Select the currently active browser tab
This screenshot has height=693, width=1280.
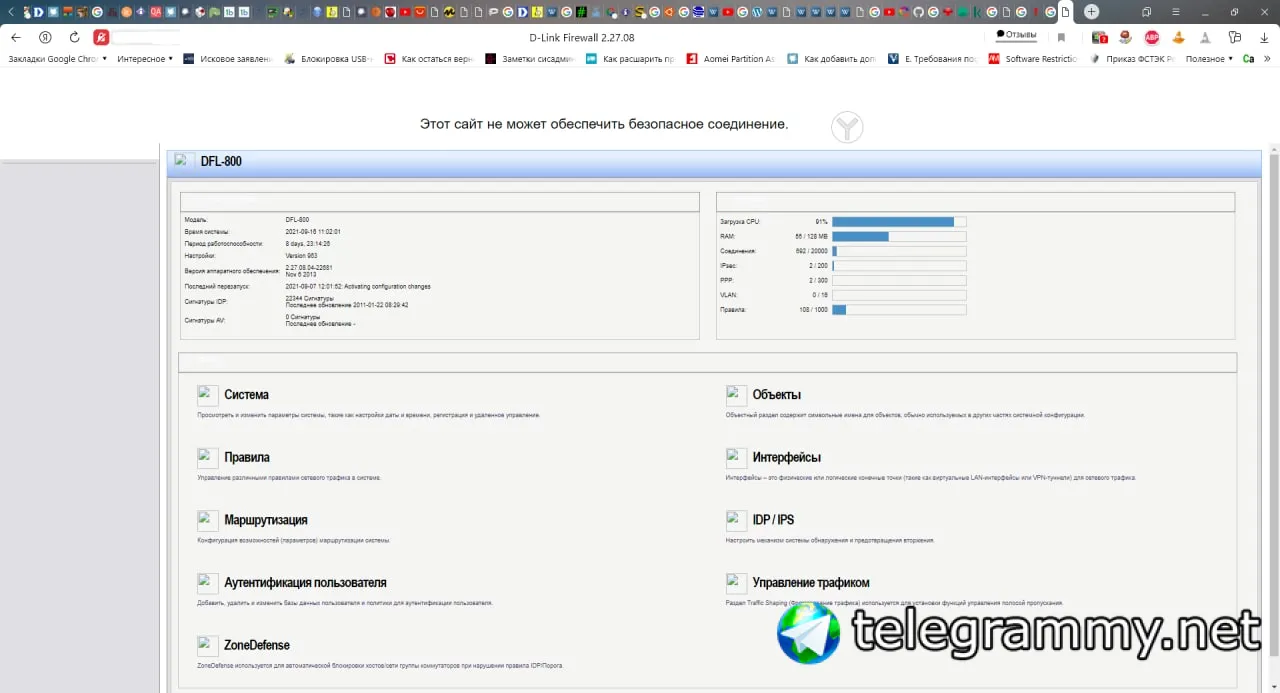[1066, 12]
